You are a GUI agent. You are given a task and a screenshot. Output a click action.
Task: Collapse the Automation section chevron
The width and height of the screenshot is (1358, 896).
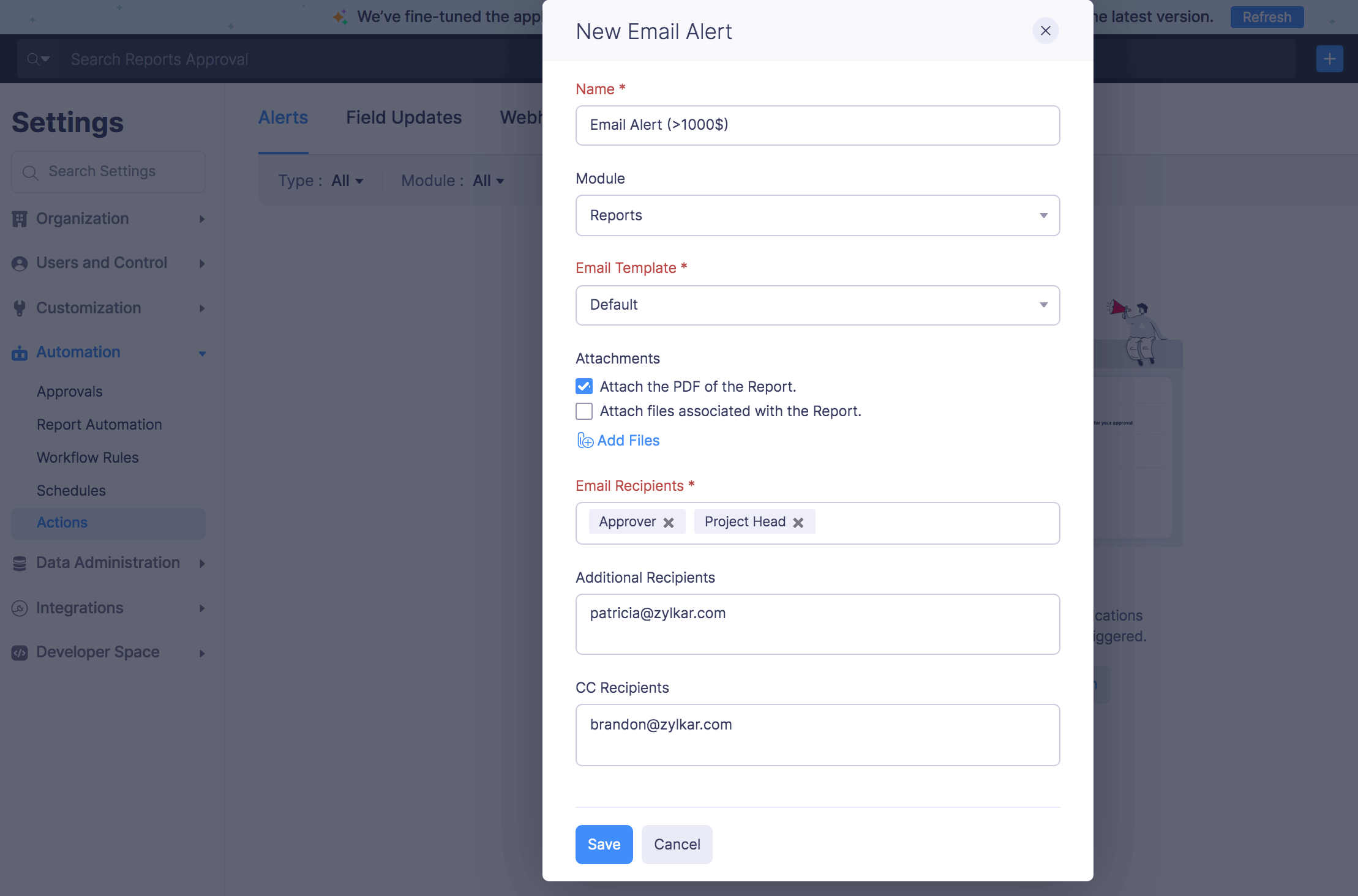point(202,353)
